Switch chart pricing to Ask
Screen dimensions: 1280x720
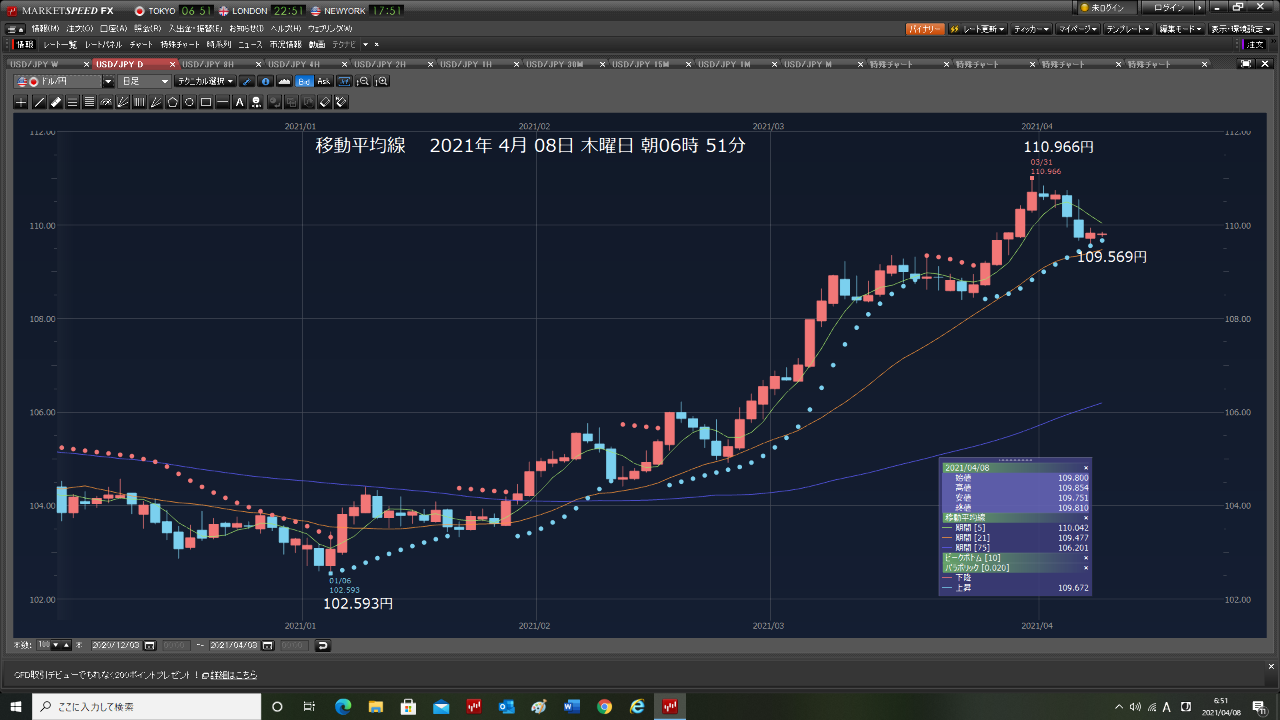pos(323,81)
